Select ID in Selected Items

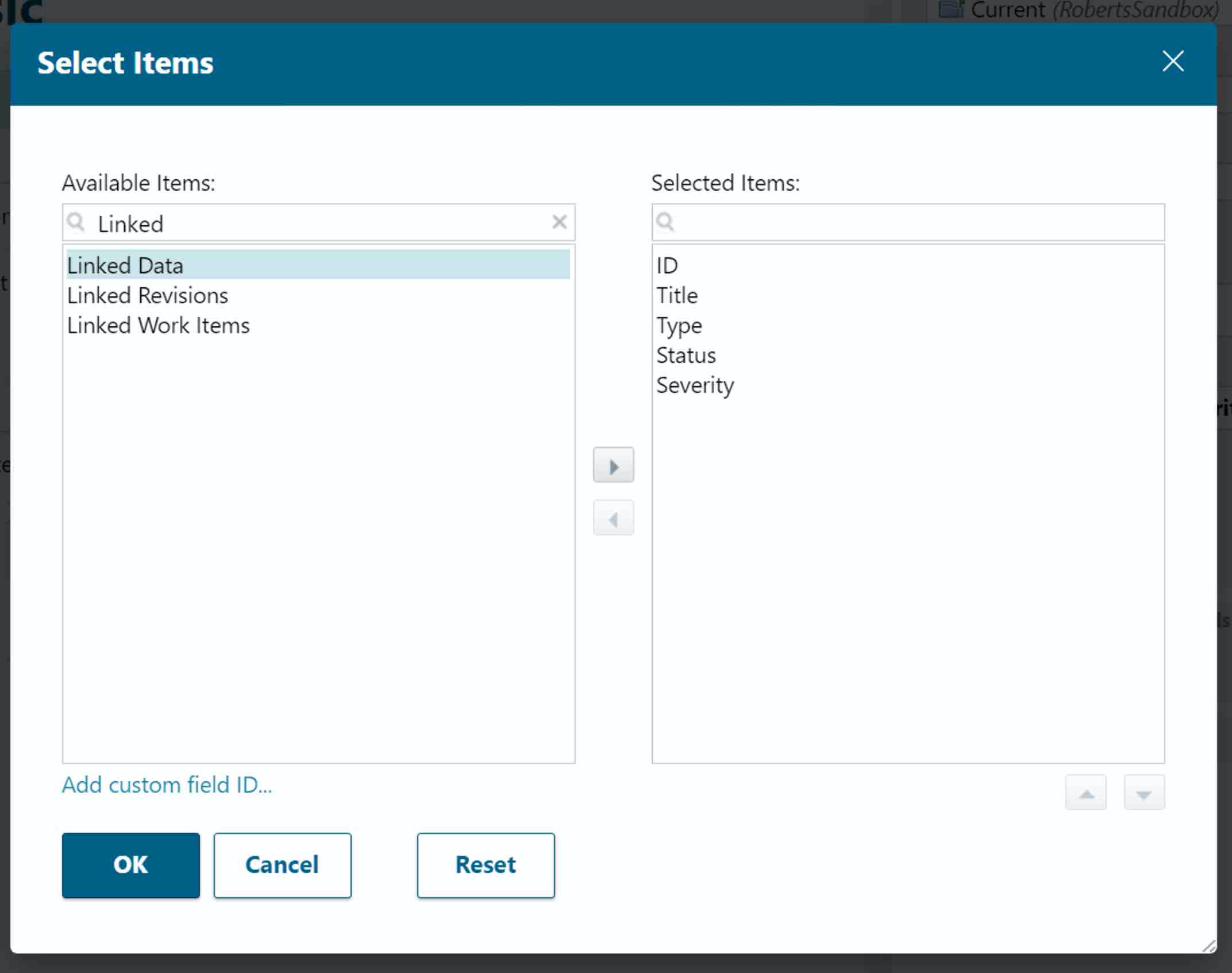[x=667, y=265]
